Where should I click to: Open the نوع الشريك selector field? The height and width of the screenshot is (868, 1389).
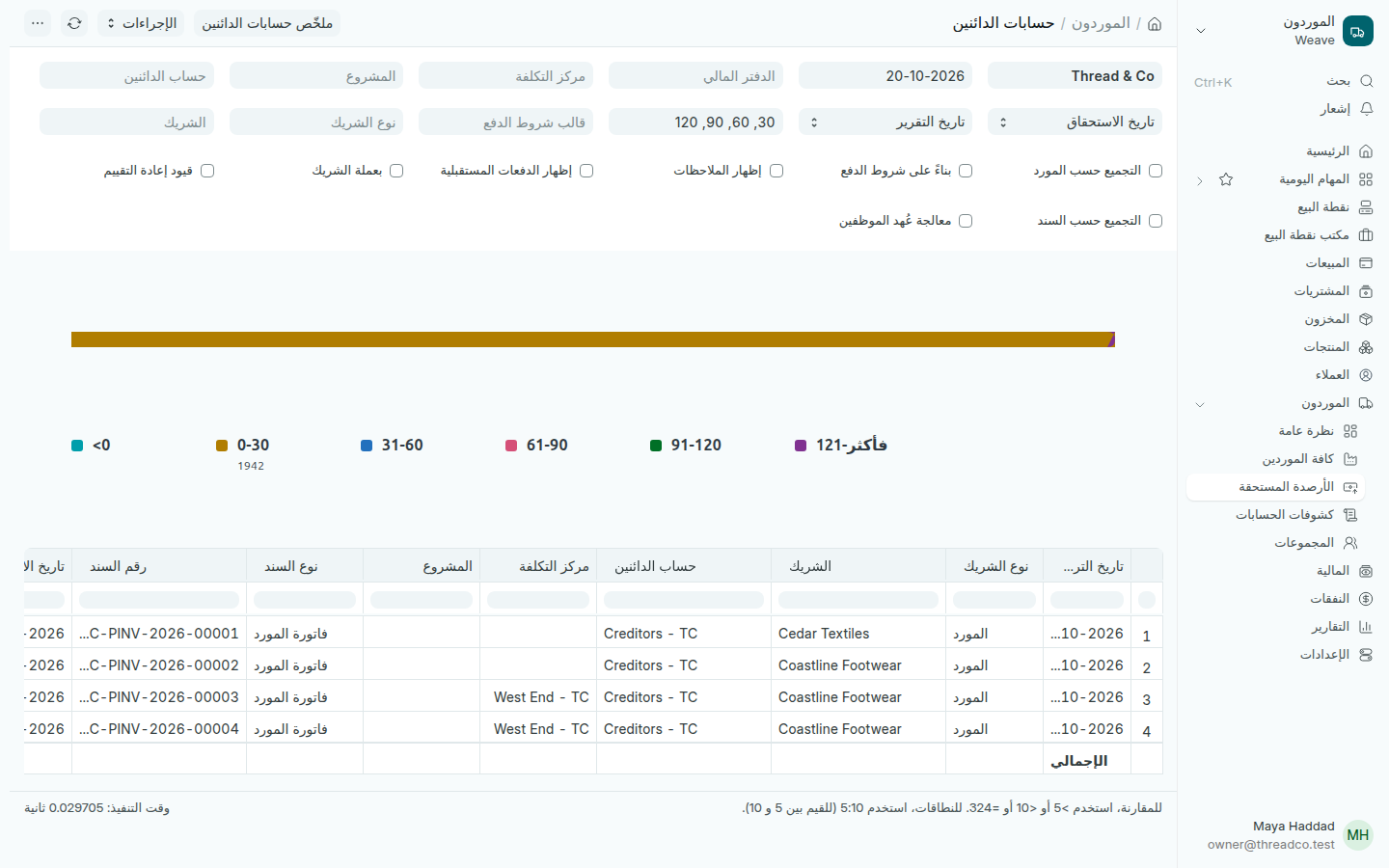pyautogui.click(x=316, y=122)
